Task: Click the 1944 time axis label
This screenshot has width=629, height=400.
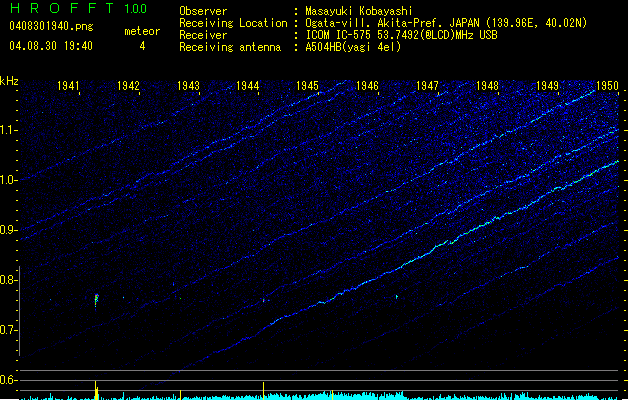Action: (248, 86)
